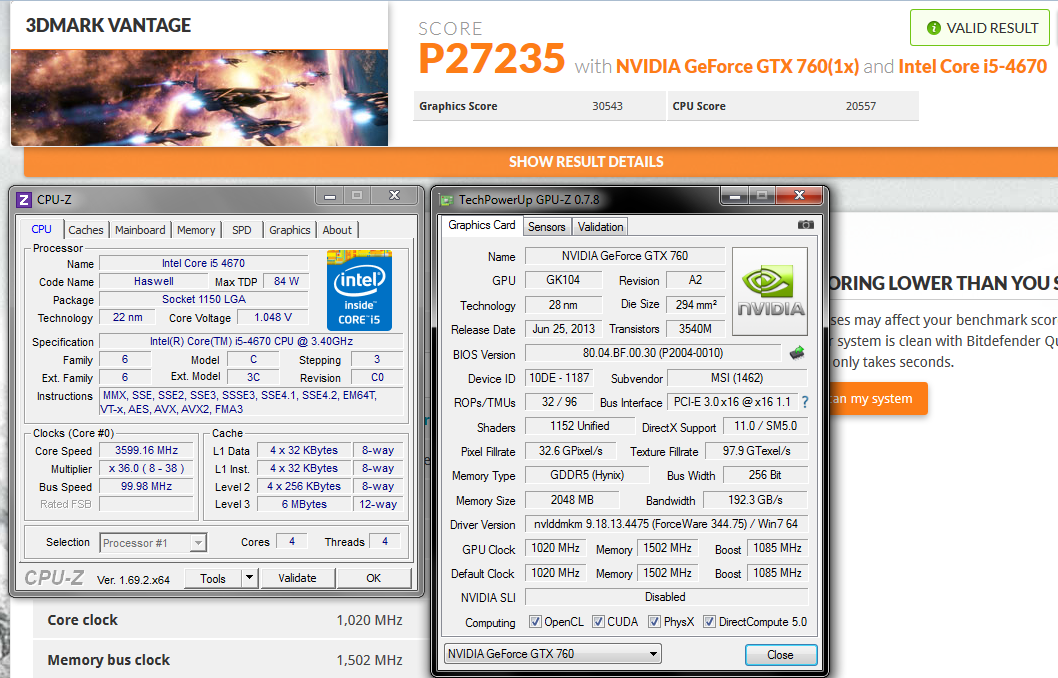Click the Multiplier x 36.0 value
The width and height of the screenshot is (1058, 678).
click(x=146, y=468)
